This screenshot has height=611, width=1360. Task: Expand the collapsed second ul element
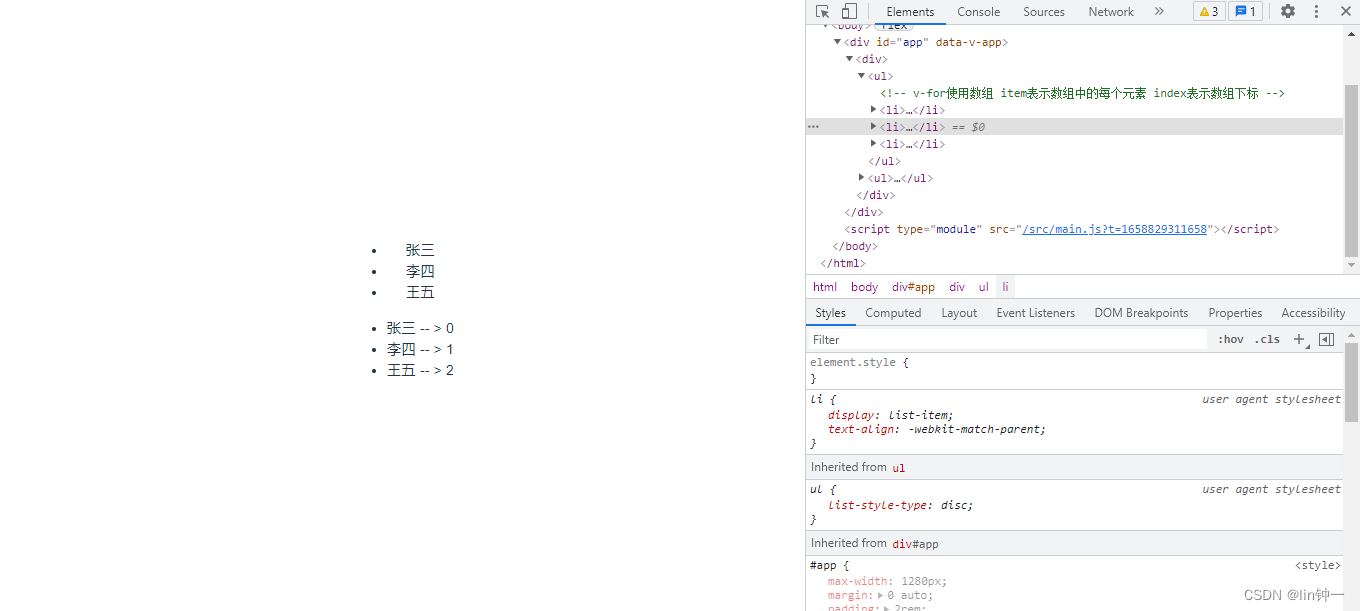[x=861, y=178]
